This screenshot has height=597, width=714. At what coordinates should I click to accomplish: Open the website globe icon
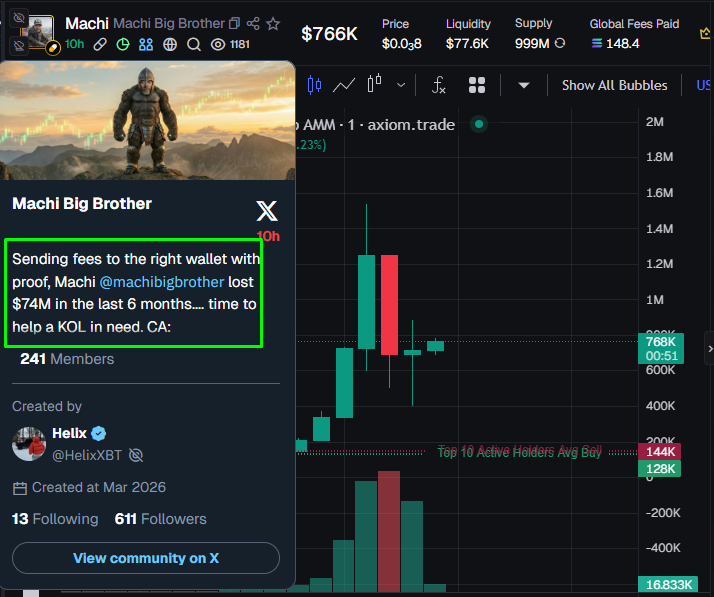[x=170, y=44]
